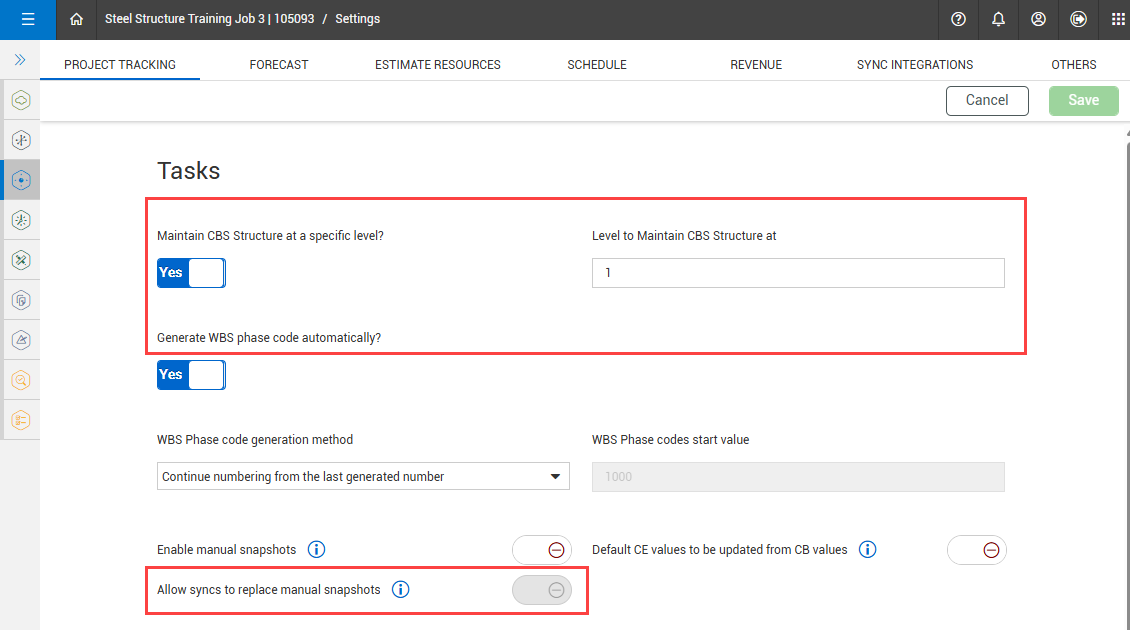Image resolution: width=1130 pixels, height=630 pixels.
Task: Toggle Generate WBS phase code automatically
Action: (191, 375)
